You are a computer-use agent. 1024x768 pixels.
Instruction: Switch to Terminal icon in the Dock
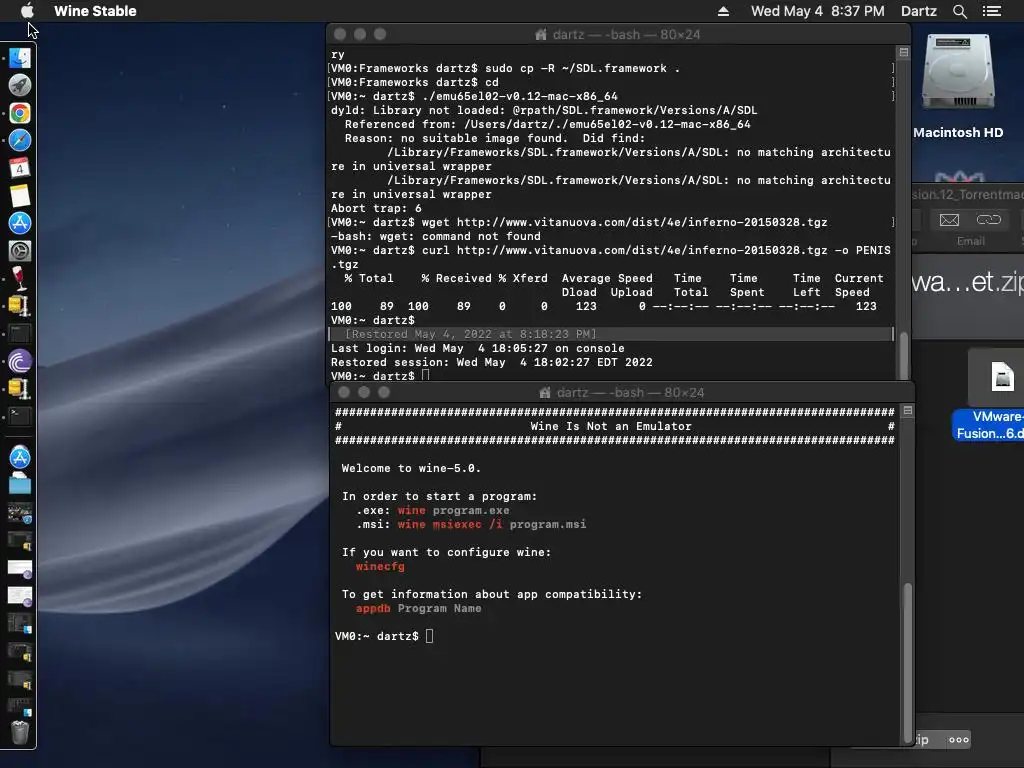(20, 416)
